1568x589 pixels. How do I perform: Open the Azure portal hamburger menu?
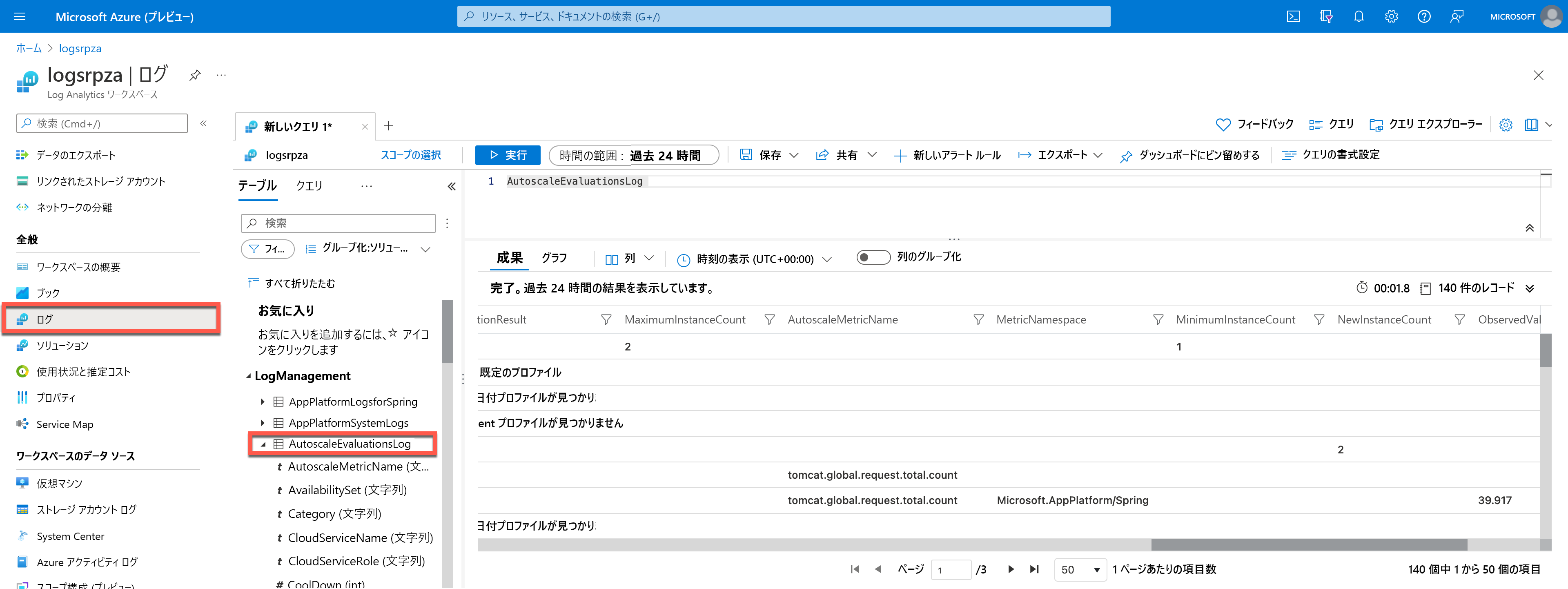pos(20,16)
